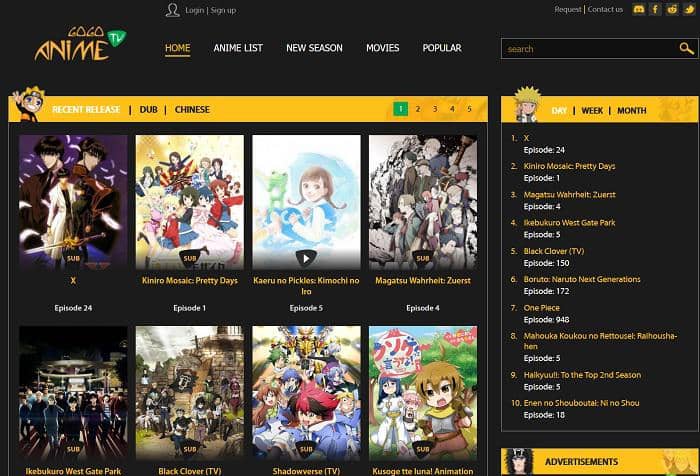The height and width of the screenshot is (476, 700).
Task: Click SUB badge on Shadowverse poster
Action: point(306,449)
